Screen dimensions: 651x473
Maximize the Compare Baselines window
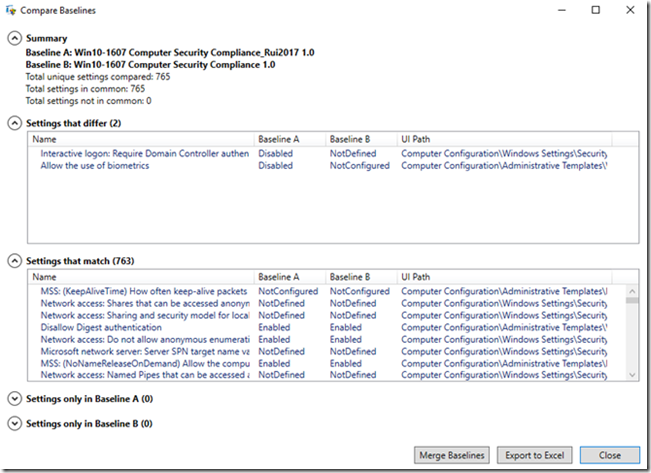[x=596, y=10]
